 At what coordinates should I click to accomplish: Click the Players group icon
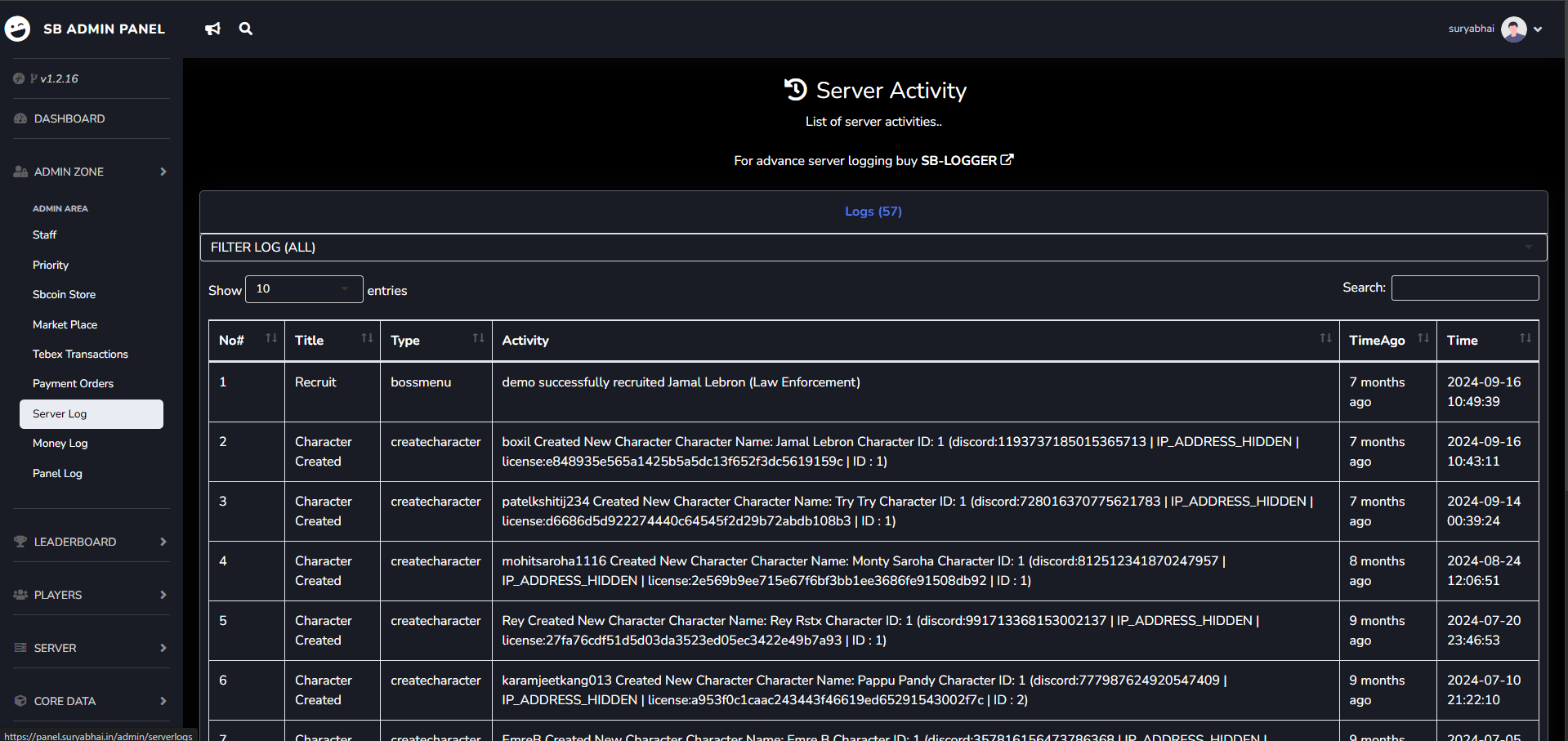point(20,595)
